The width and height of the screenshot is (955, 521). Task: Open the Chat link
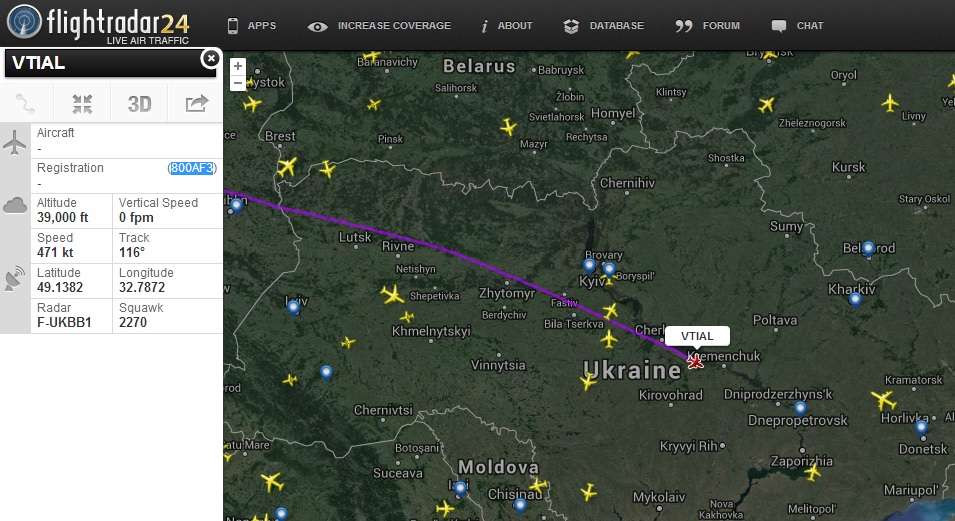[797, 26]
